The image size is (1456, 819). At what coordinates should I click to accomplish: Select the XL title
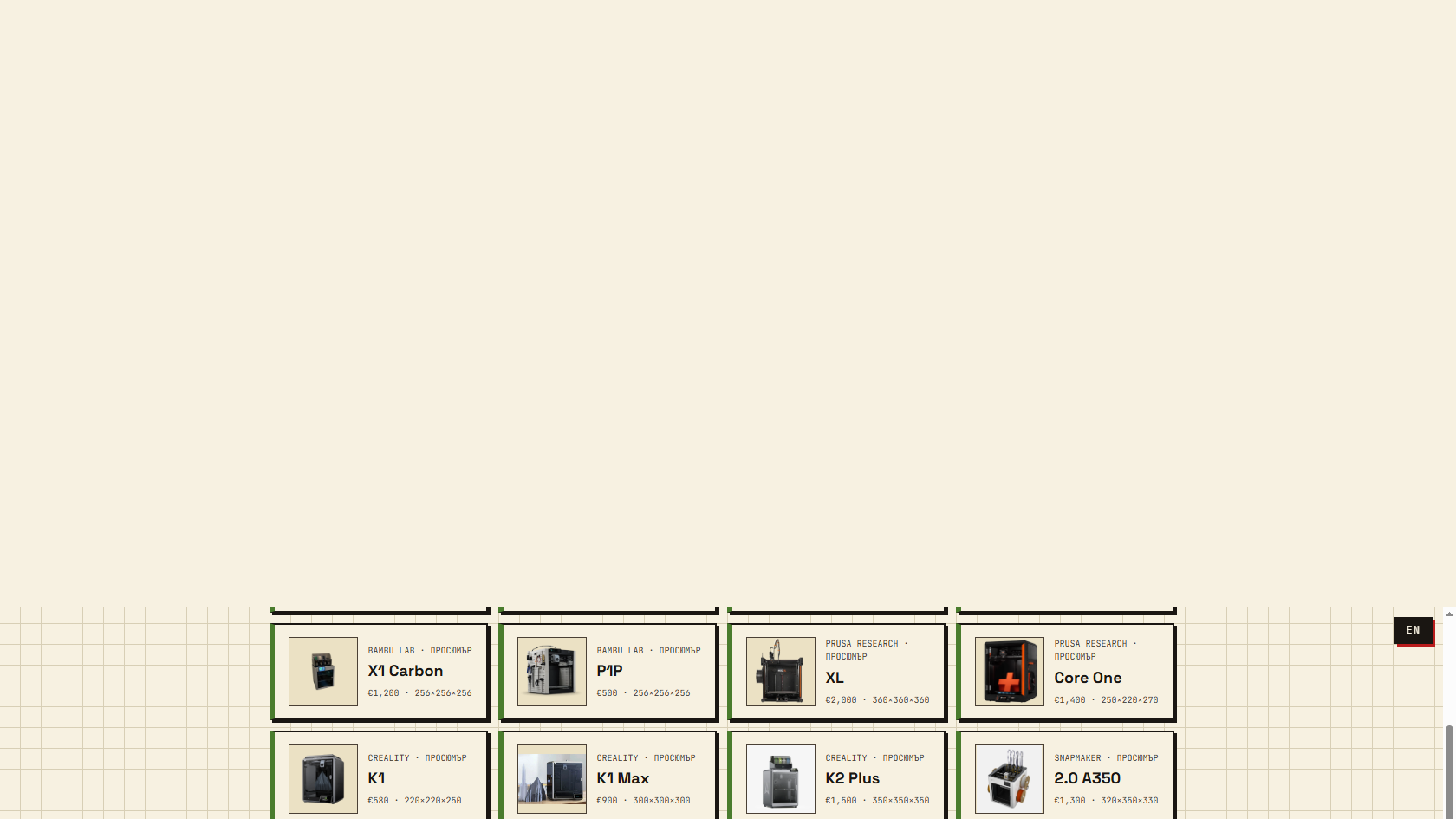[x=835, y=678]
